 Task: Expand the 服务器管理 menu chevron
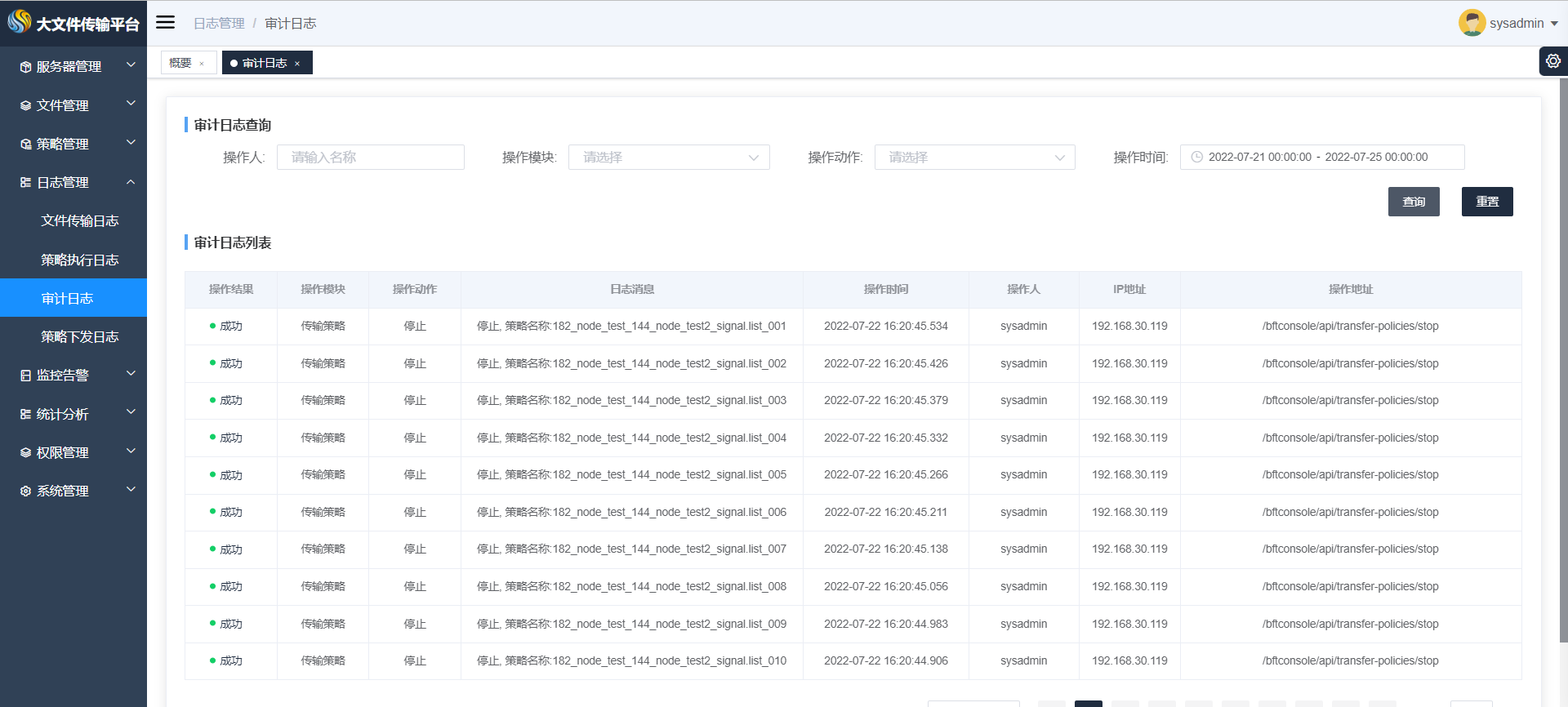point(131,64)
